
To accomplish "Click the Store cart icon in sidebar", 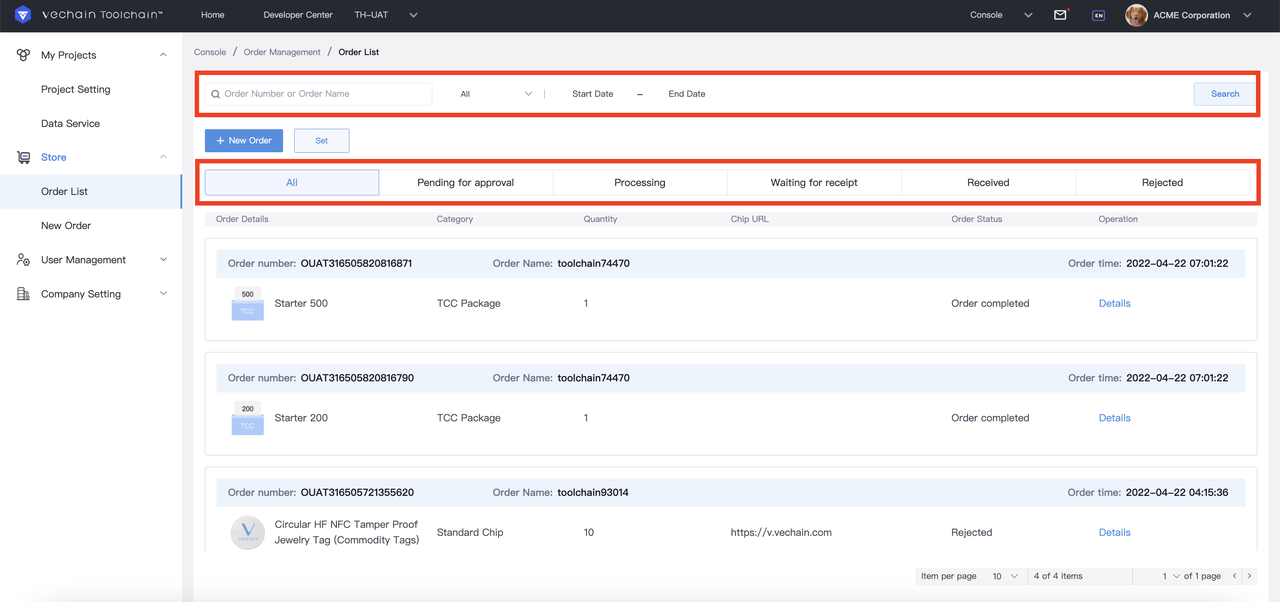I will point(23,157).
